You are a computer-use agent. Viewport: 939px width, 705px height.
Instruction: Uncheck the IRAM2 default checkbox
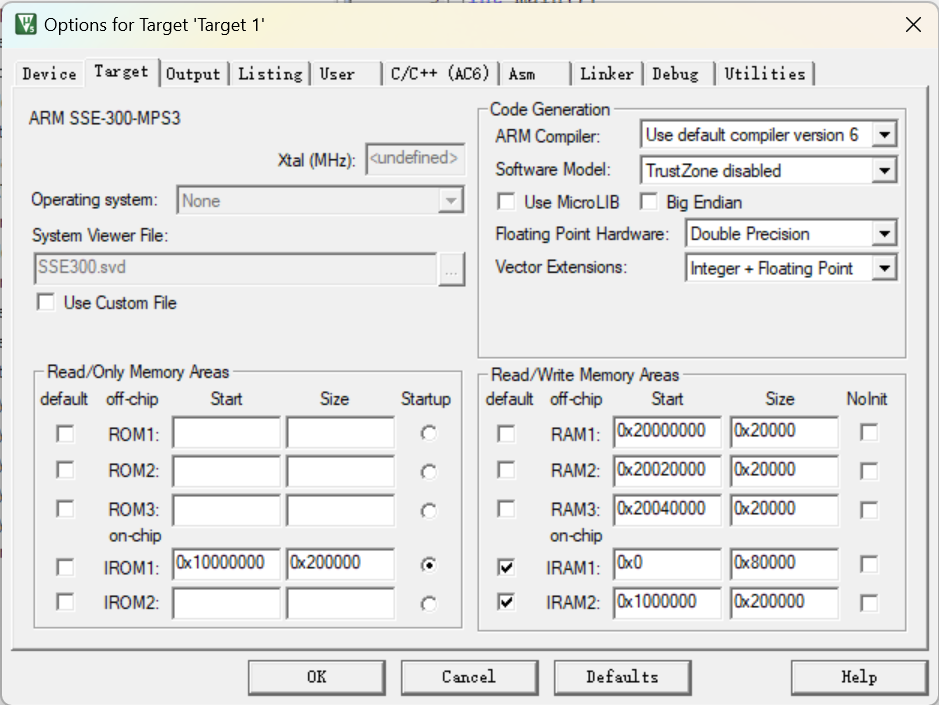click(507, 601)
